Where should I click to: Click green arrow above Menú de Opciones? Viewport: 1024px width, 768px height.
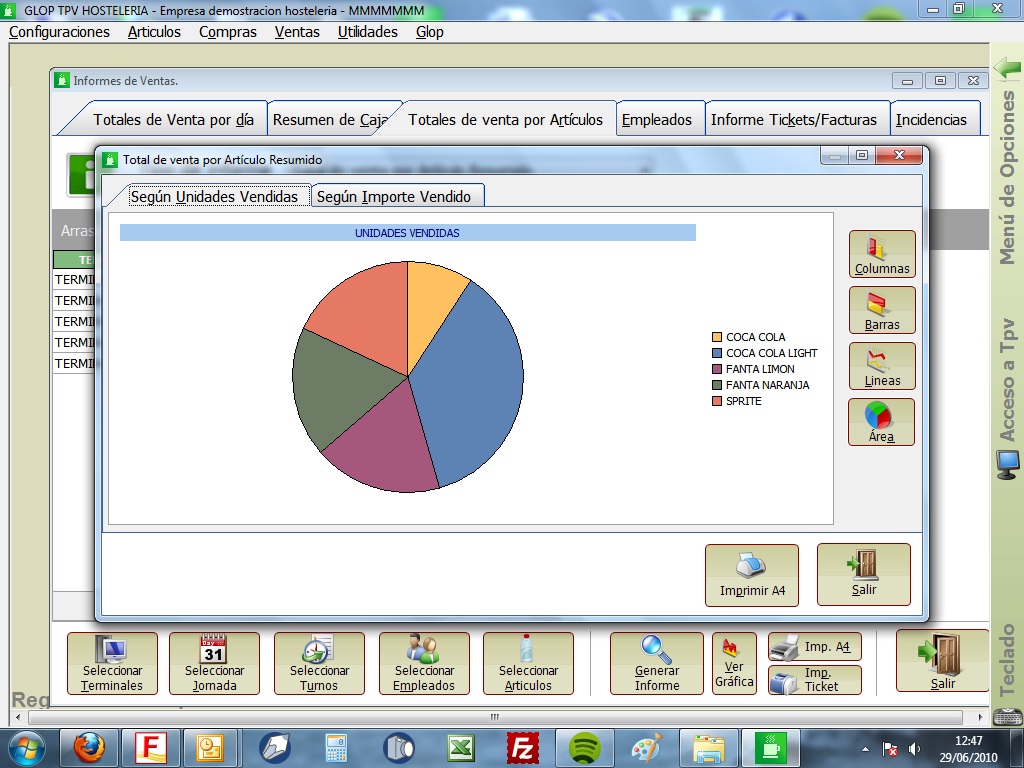[x=1008, y=67]
